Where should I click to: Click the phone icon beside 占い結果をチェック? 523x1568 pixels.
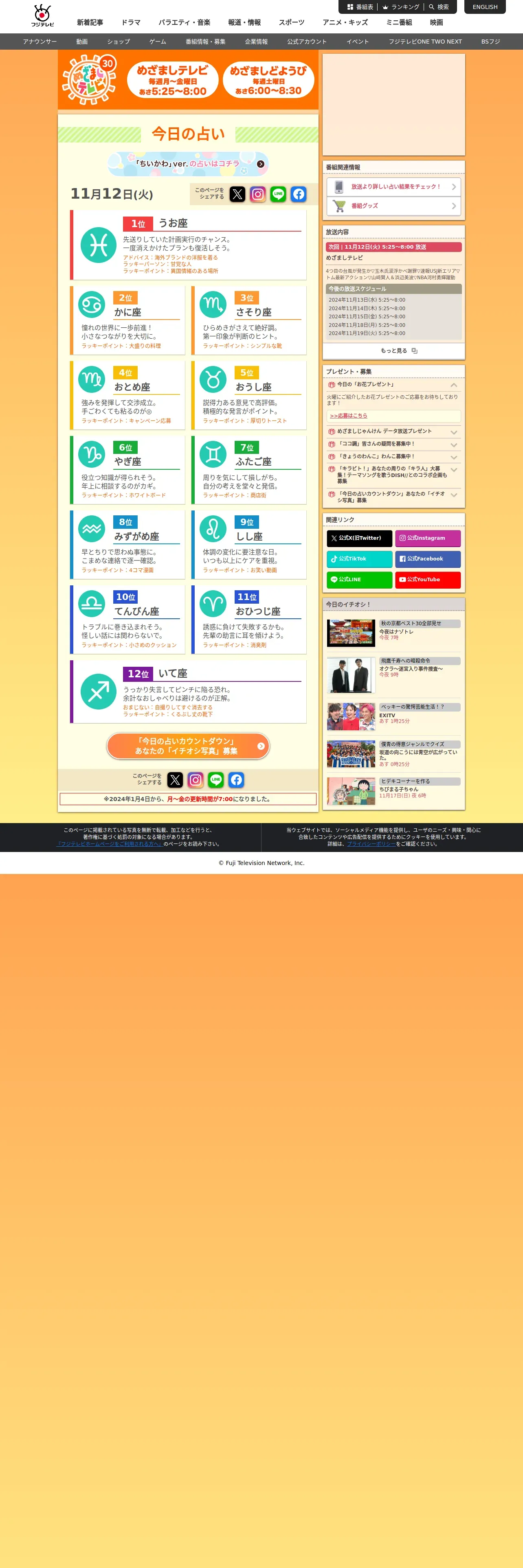coord(339,187)
